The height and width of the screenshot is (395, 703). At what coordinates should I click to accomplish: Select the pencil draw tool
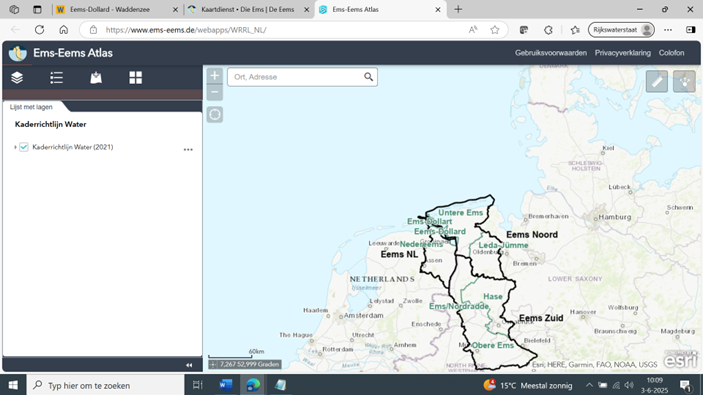coord(657,81)
